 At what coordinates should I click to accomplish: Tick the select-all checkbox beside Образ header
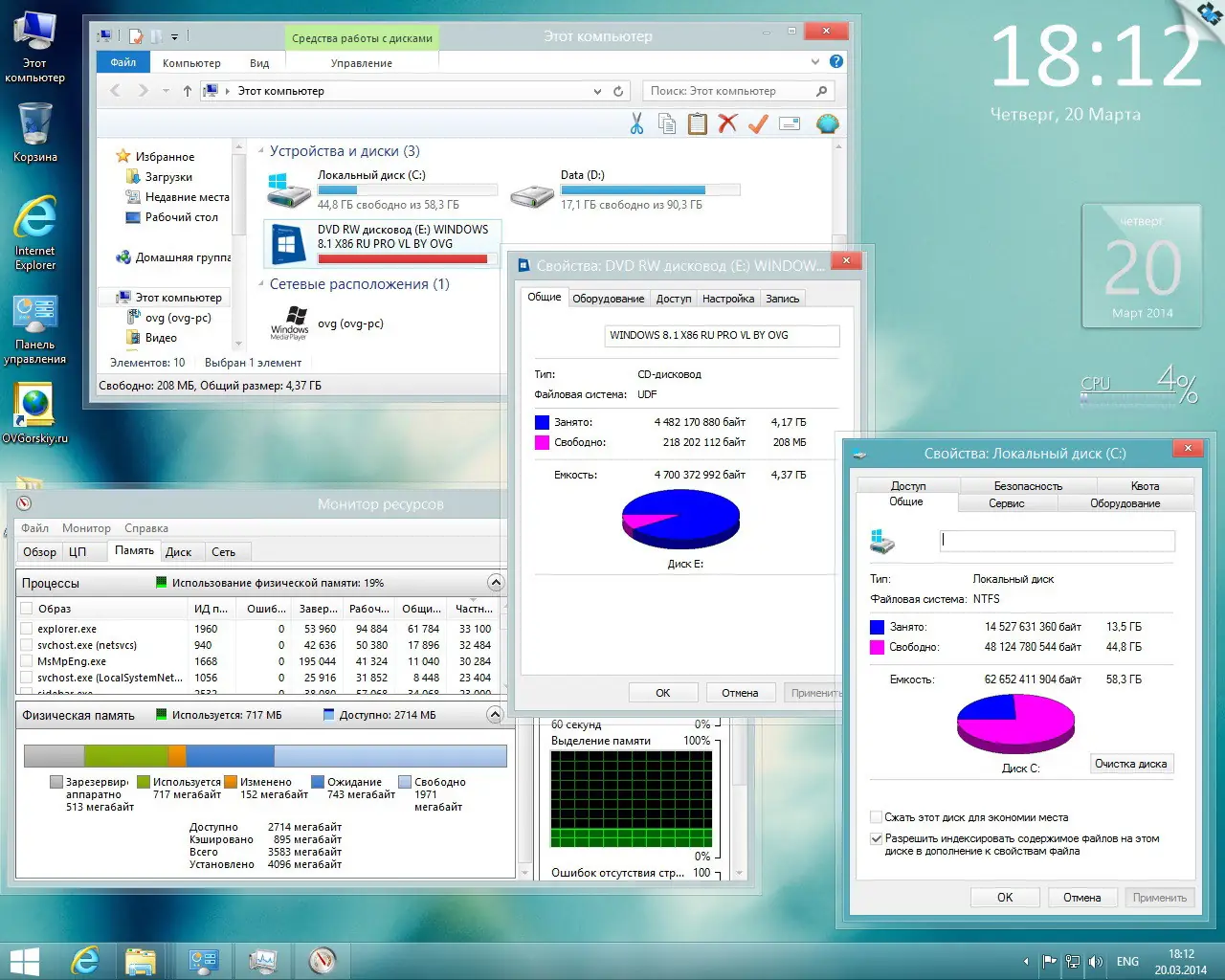pyautogui.click(x=27, y=609)
